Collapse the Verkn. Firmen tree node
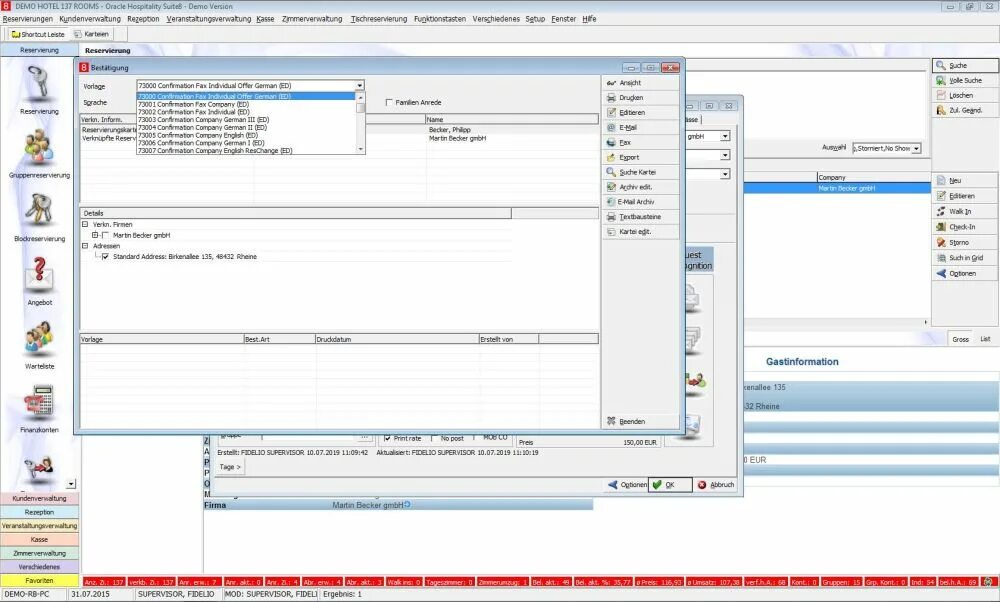This screenshot has height=602, width=1000. click(85, 224)
